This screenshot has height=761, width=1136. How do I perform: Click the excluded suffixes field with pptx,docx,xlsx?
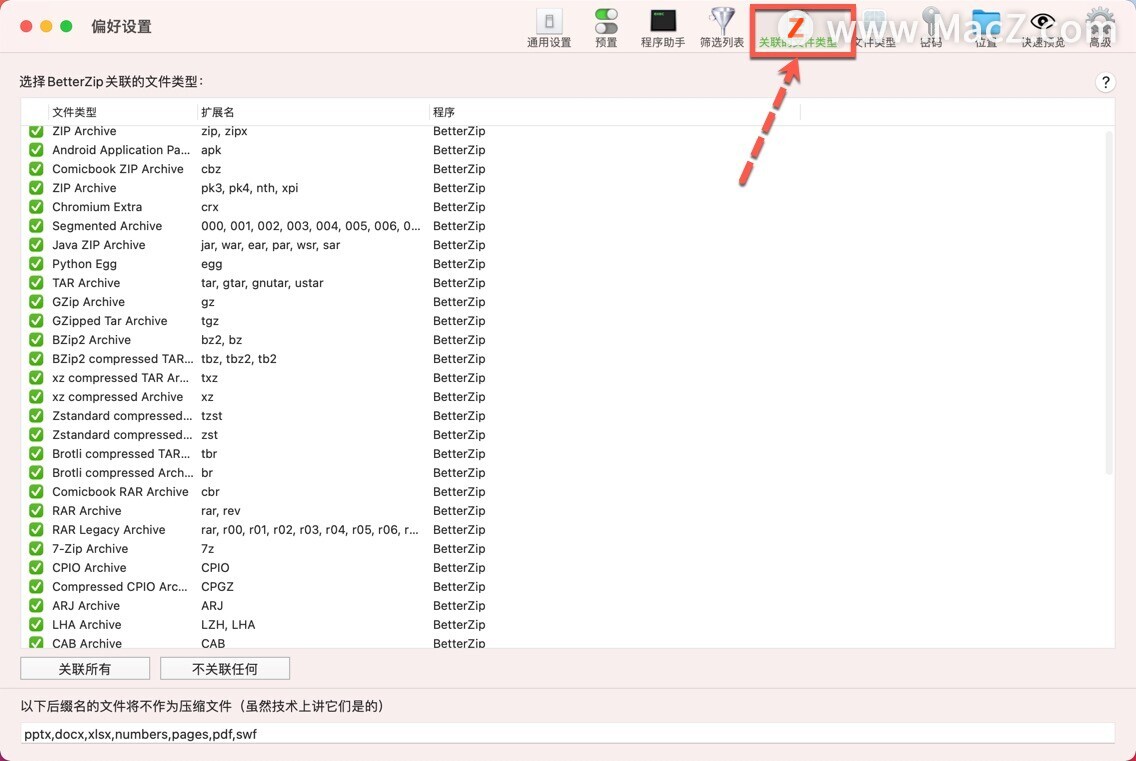[x=567, y=733]
